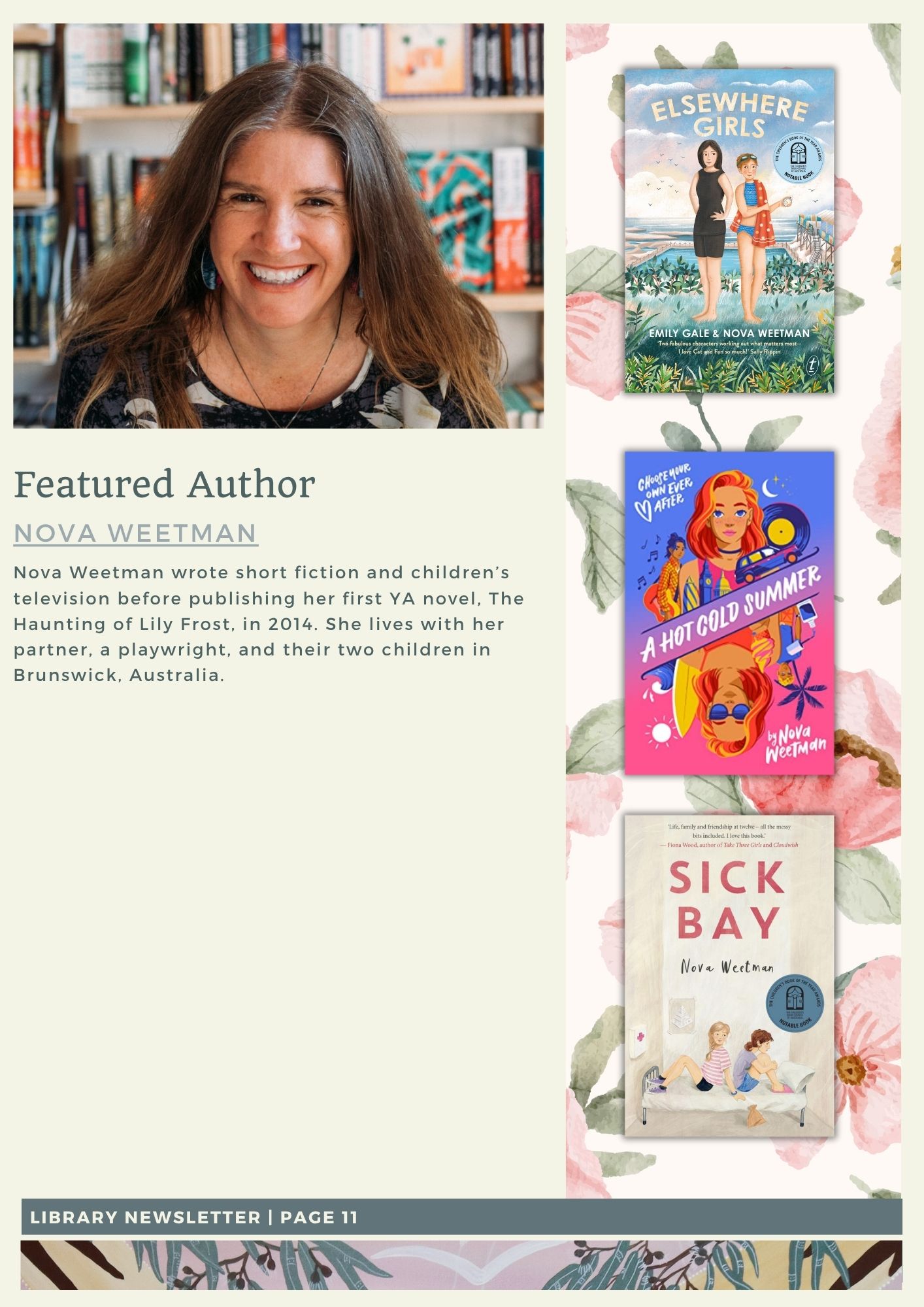Click the gum-leaf decorative banner at bottom
Viewport: 924px width, 1307px height.
pos(461,1265)
